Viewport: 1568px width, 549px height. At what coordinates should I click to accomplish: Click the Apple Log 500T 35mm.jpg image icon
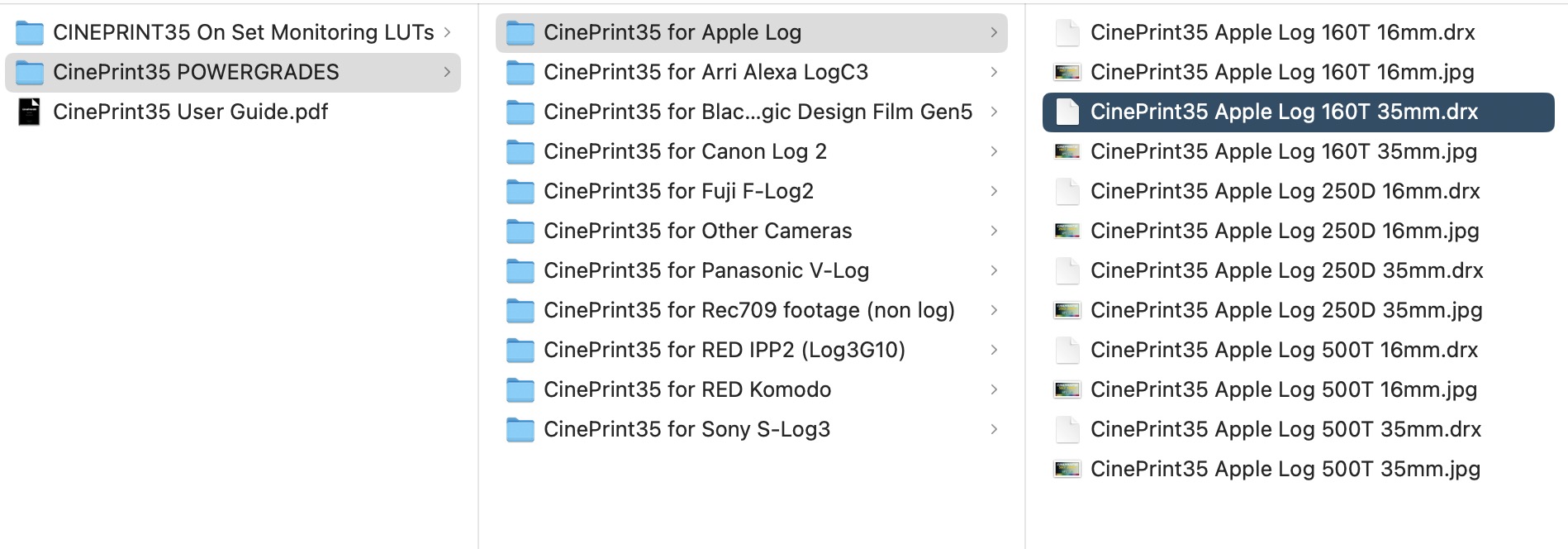click(x=1067, y=469)
